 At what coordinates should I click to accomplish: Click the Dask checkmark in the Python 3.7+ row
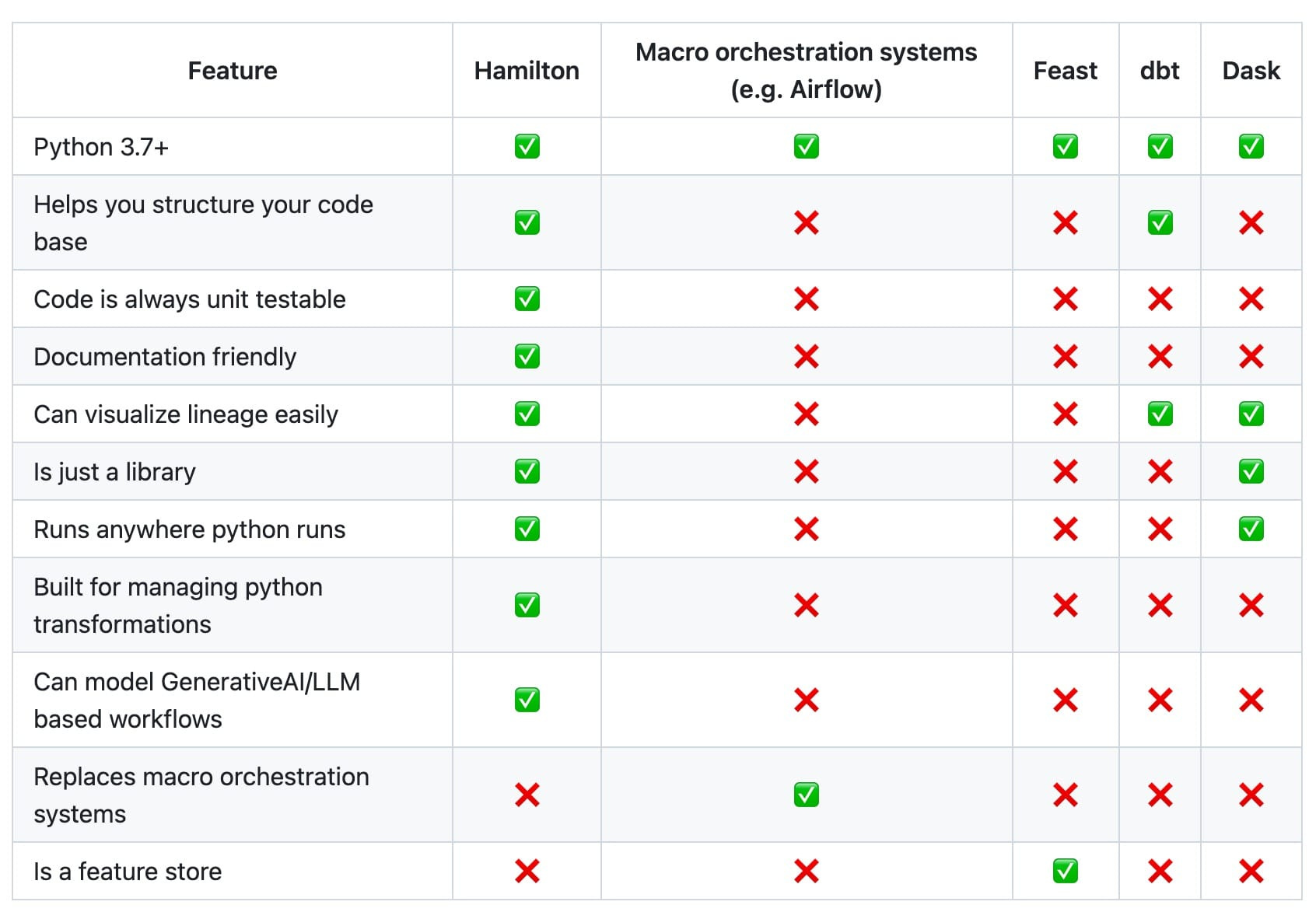point(1251,146)
